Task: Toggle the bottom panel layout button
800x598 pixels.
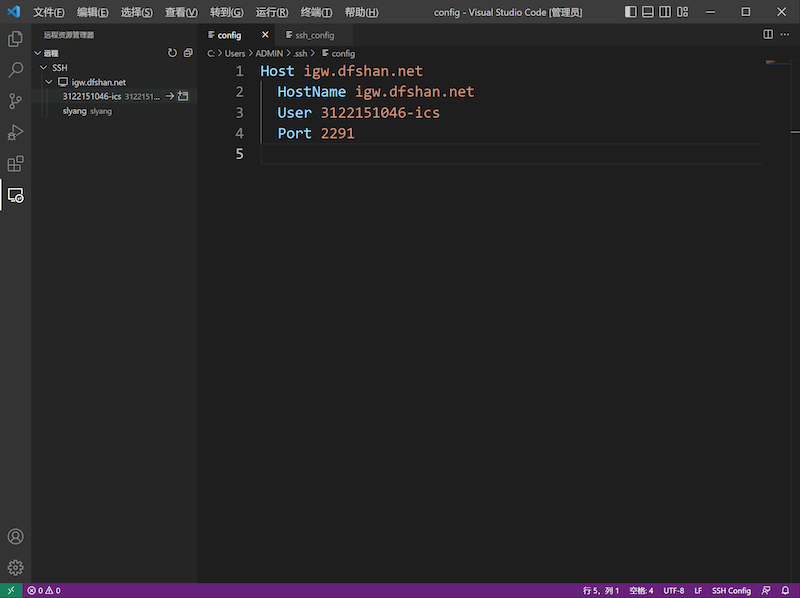Action: tap(649, 12)
